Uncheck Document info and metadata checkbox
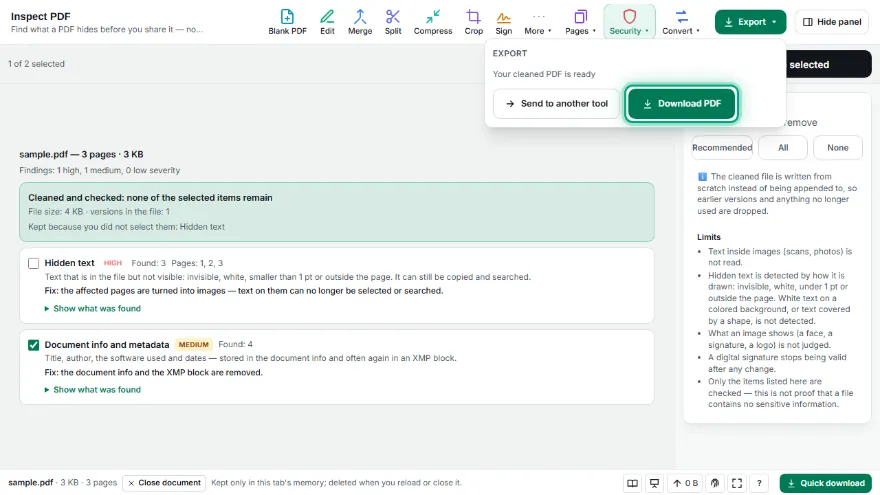The height and width of the screenshot is (495, 880). 34,345
